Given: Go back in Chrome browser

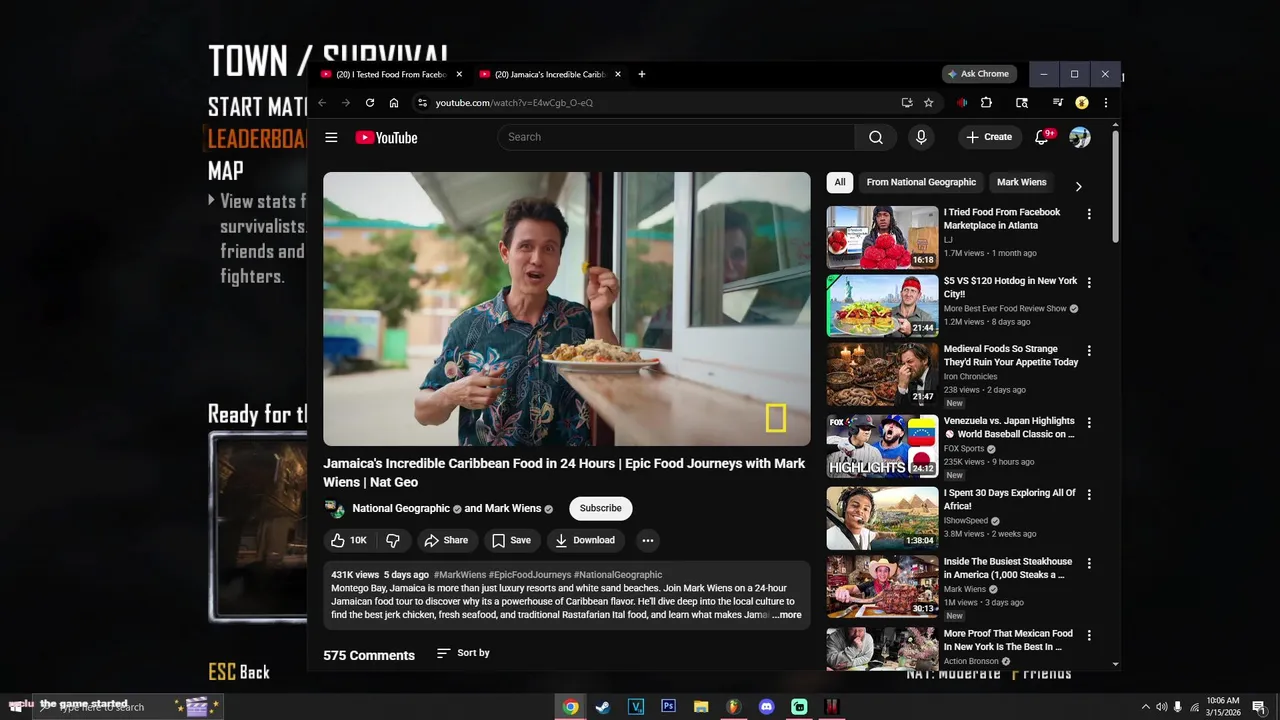Looking at the screenshot, I should (322, 102).
